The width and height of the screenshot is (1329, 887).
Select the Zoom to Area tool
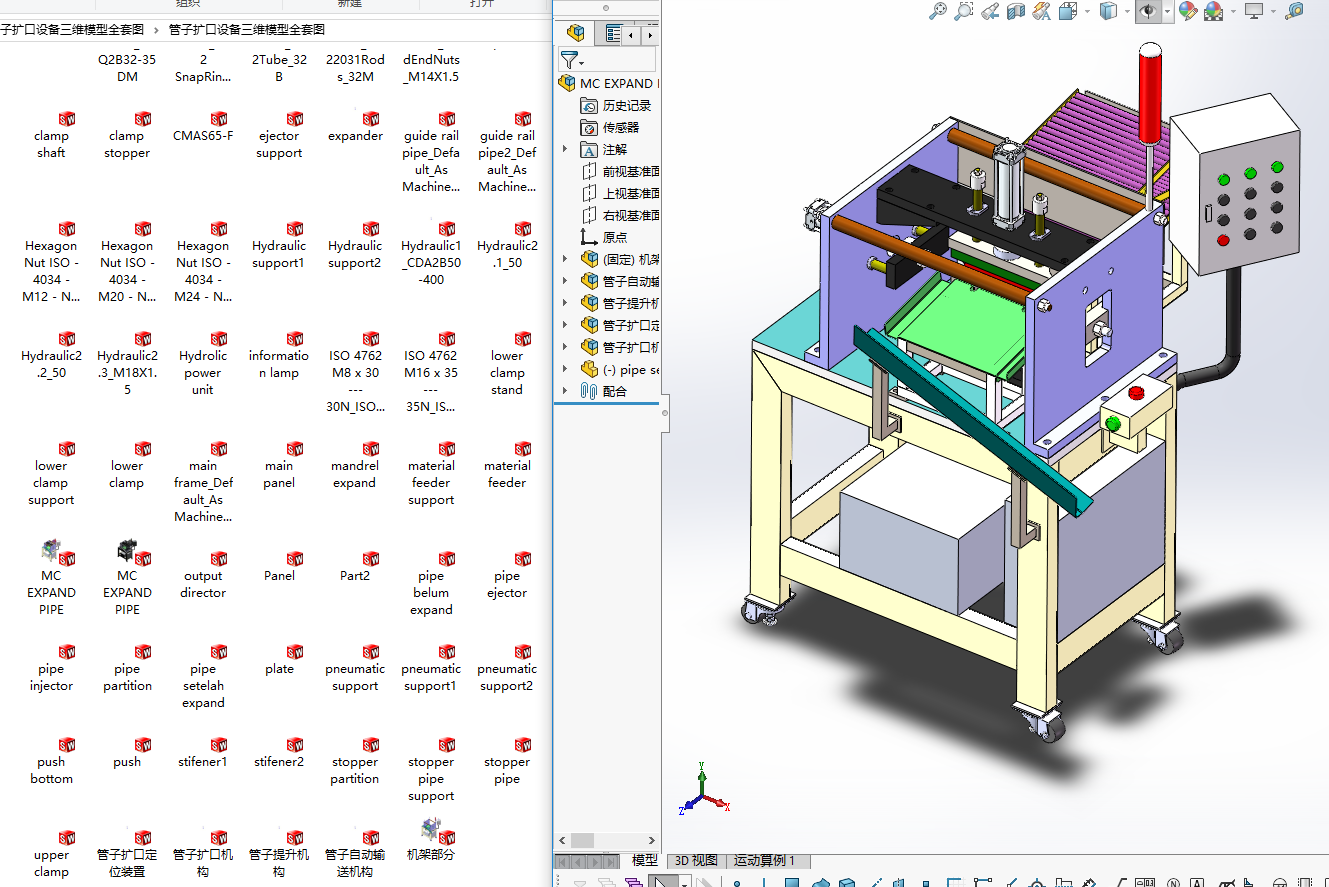pos(963,11)
